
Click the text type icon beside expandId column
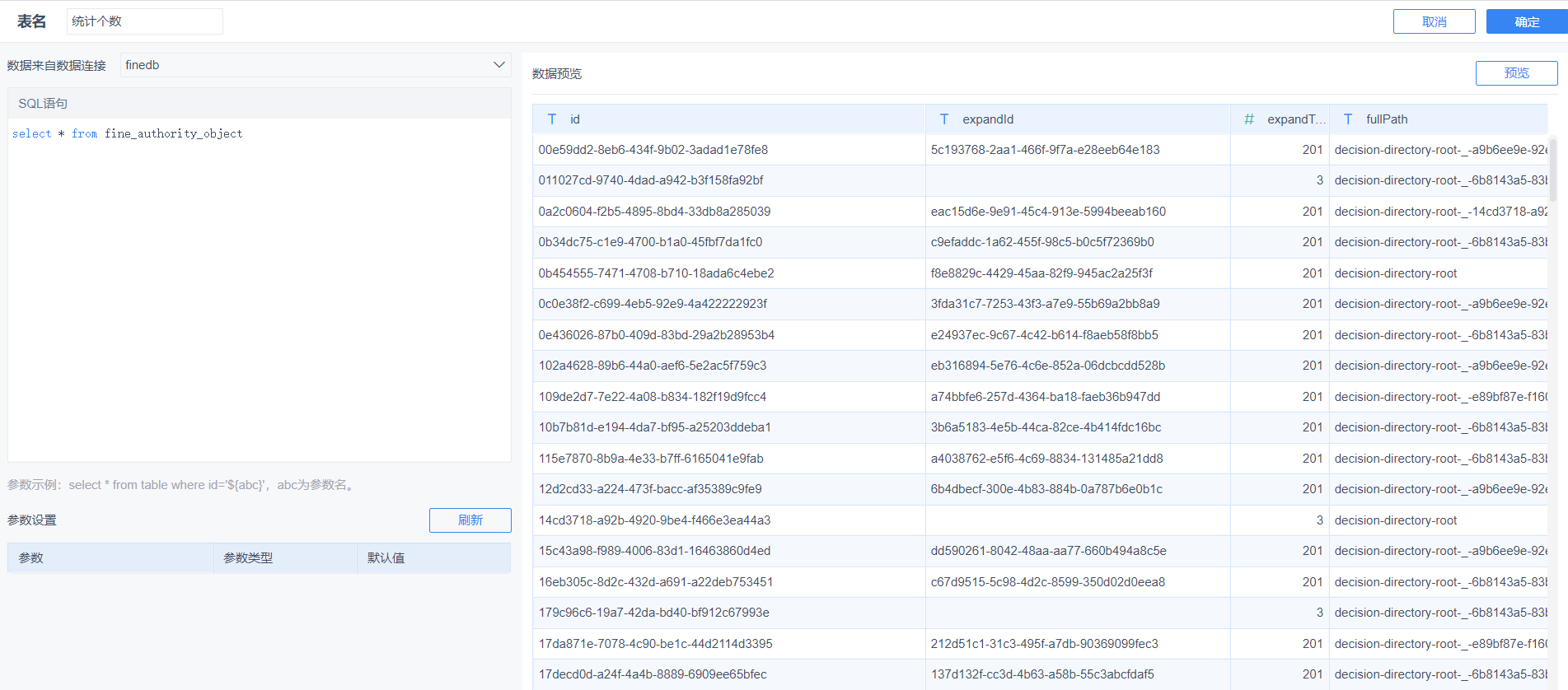[x=944, y=119]
